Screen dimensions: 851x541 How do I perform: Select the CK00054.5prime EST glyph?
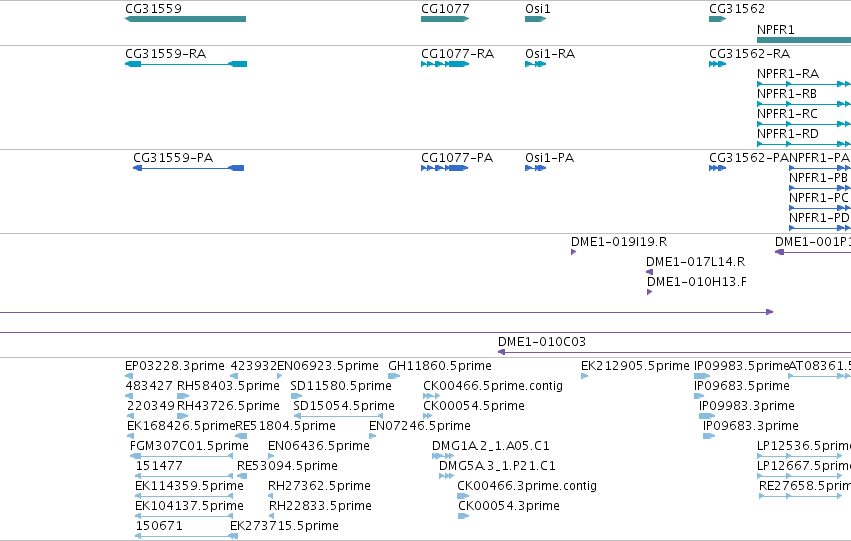428,416
